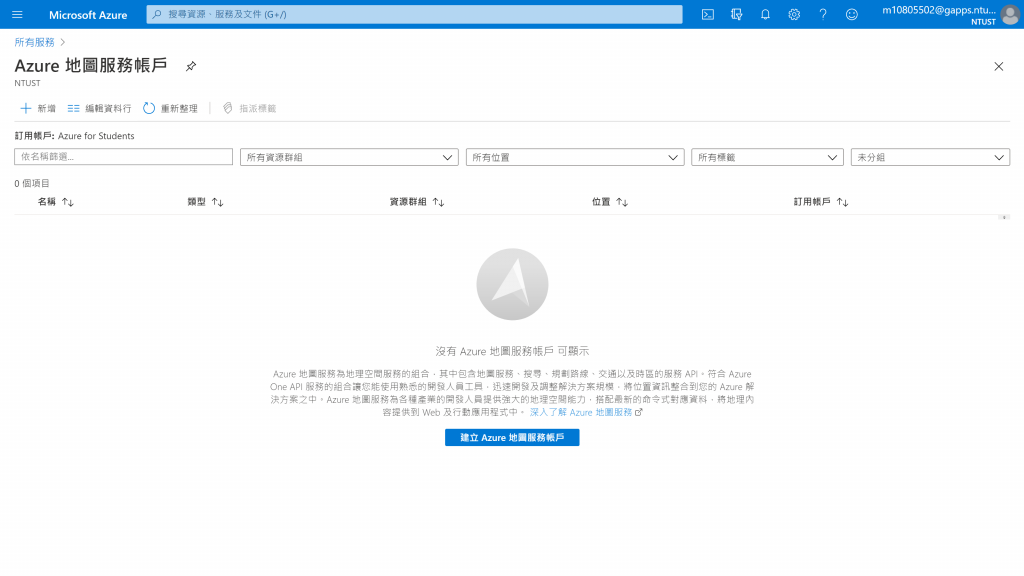The height and width of the screenshot is (576, 1024).
Task: Click 名稱 column header text
Action: (47, 202)
